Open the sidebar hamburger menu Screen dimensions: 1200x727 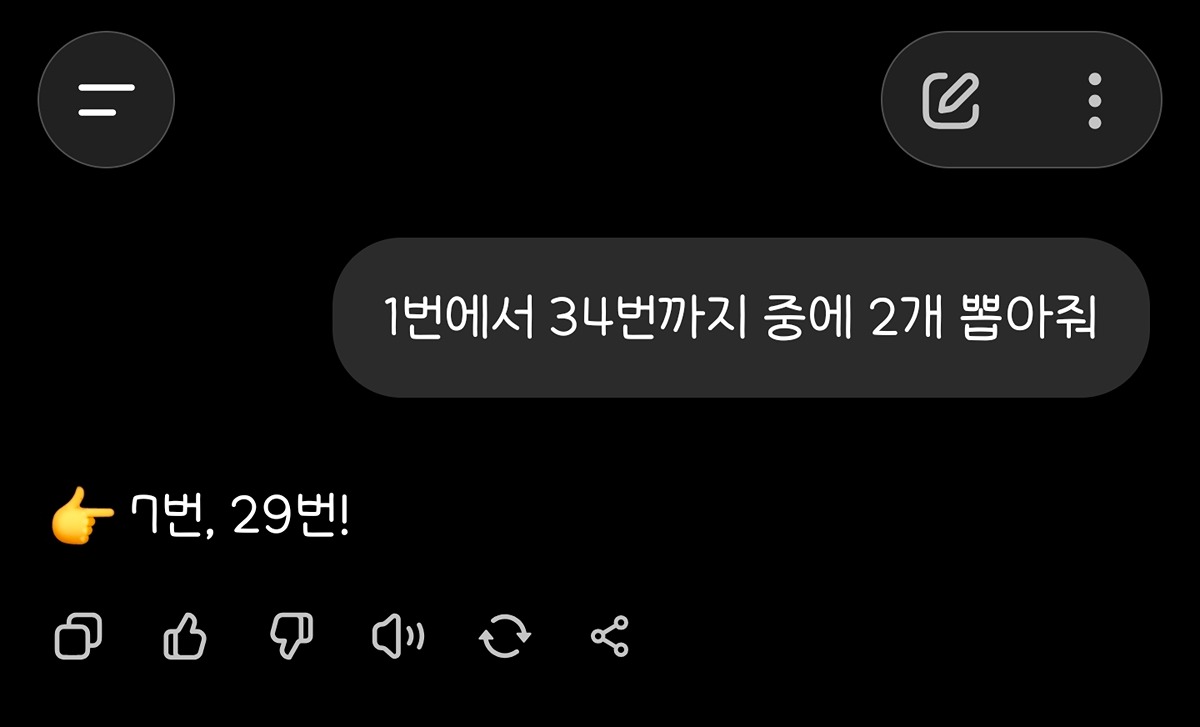click(106, 99)
